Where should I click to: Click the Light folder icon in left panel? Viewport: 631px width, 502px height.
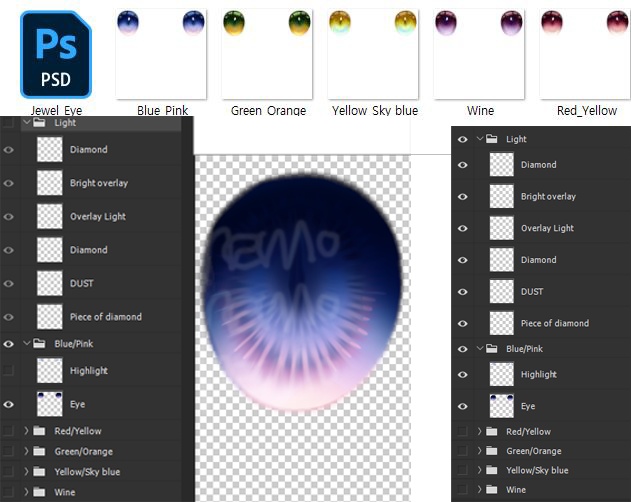pyautogui.click(x=39, y=122)
